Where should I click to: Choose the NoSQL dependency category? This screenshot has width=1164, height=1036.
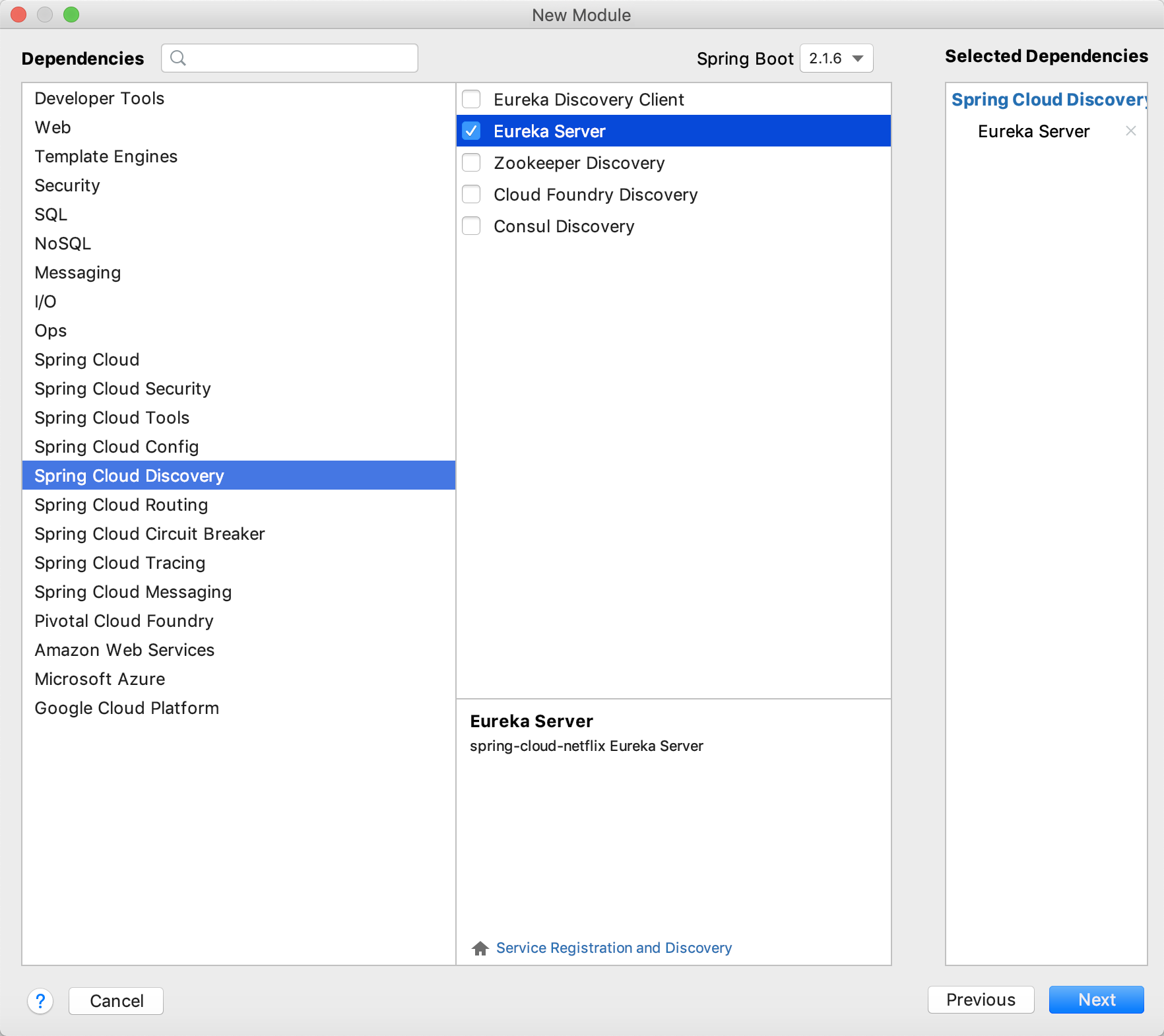[63, 243]
